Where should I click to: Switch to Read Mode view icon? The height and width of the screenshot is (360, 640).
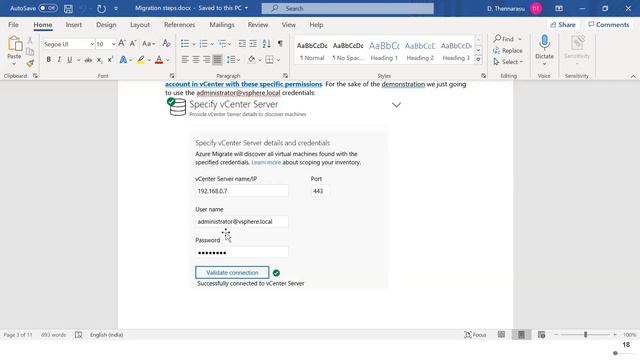[501, 335]
